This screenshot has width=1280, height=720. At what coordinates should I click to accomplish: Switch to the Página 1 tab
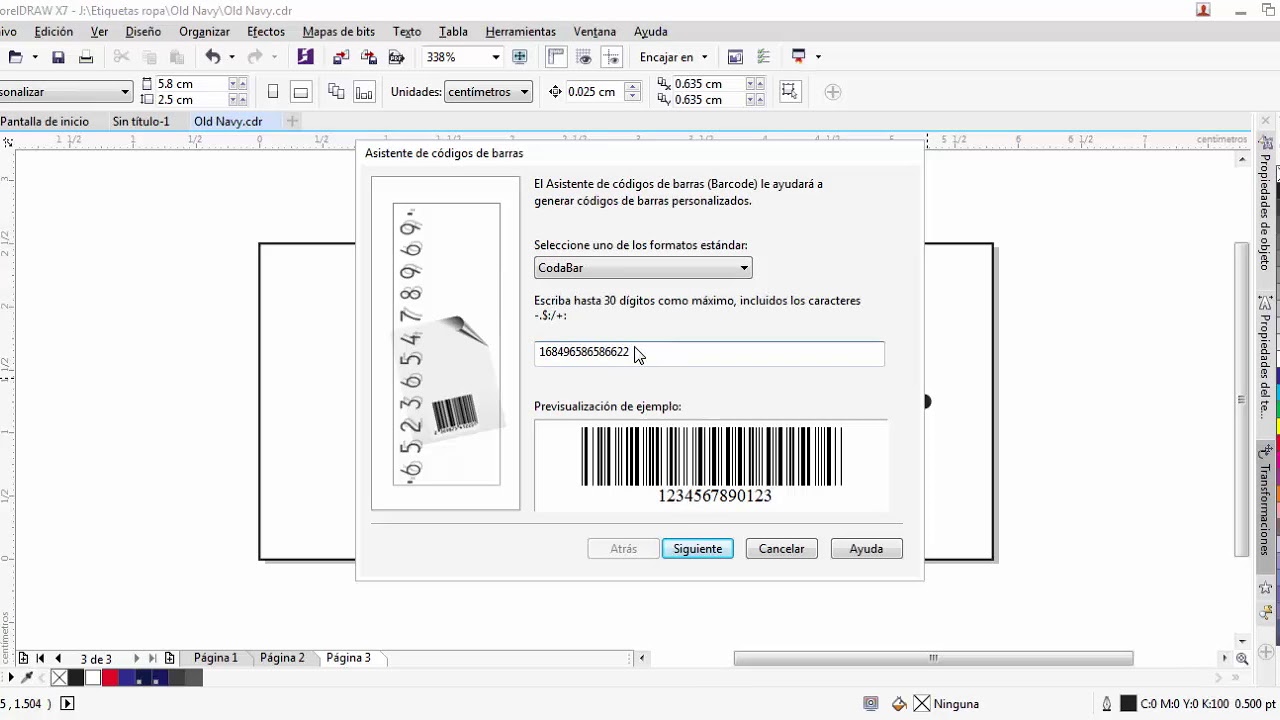click(x=216, y=658)
